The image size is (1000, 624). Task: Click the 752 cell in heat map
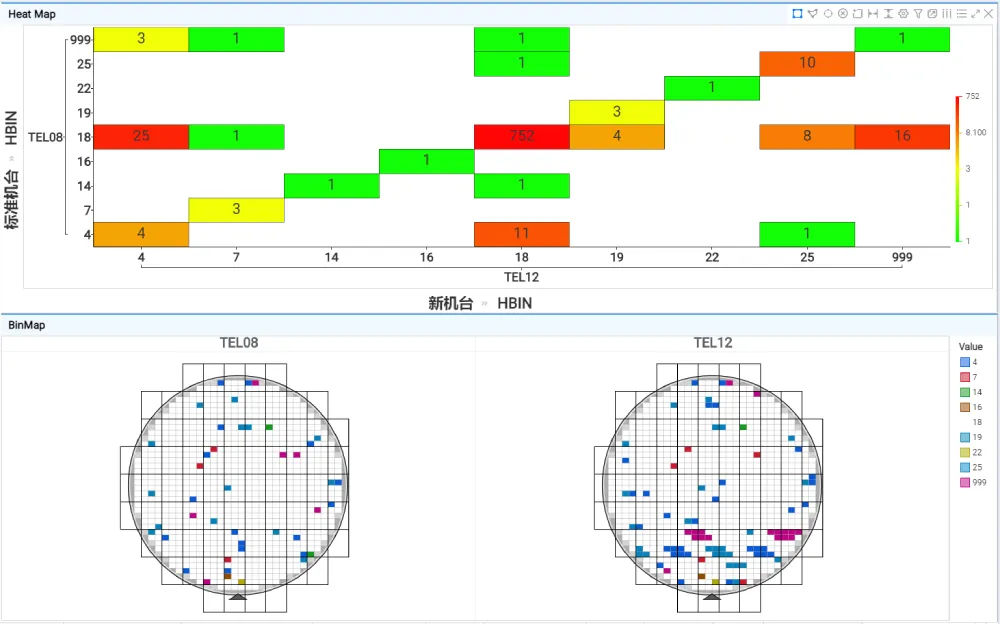point(522,137)
